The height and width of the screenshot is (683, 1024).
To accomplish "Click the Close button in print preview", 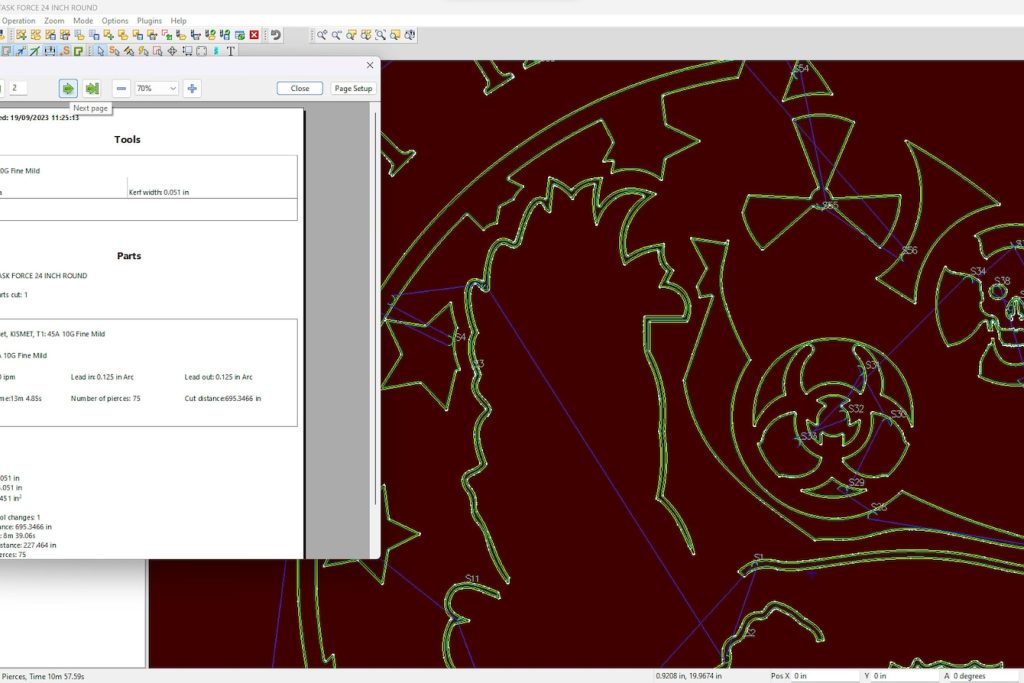I will (x=300, y=88).
